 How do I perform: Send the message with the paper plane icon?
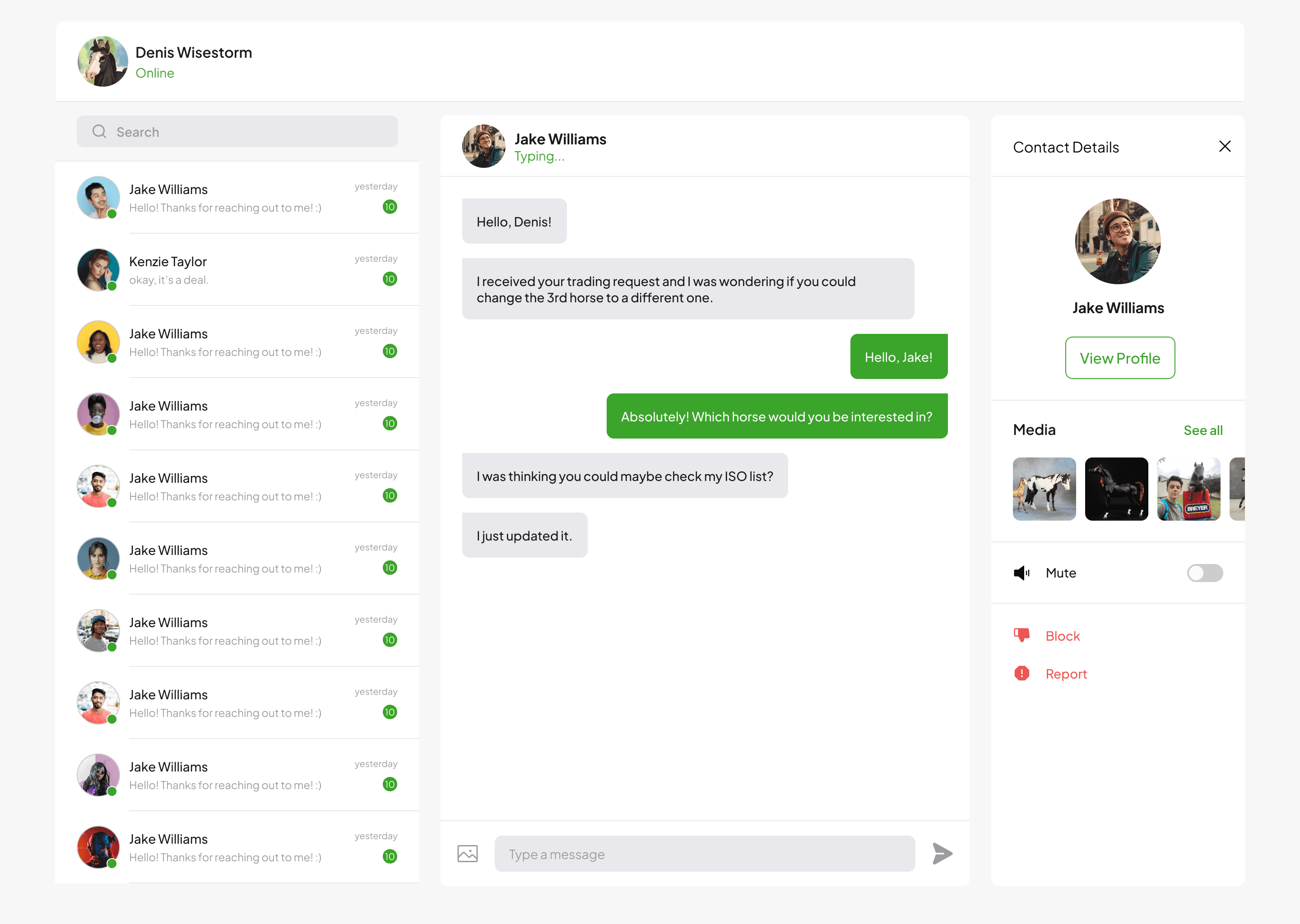point(942,854)
